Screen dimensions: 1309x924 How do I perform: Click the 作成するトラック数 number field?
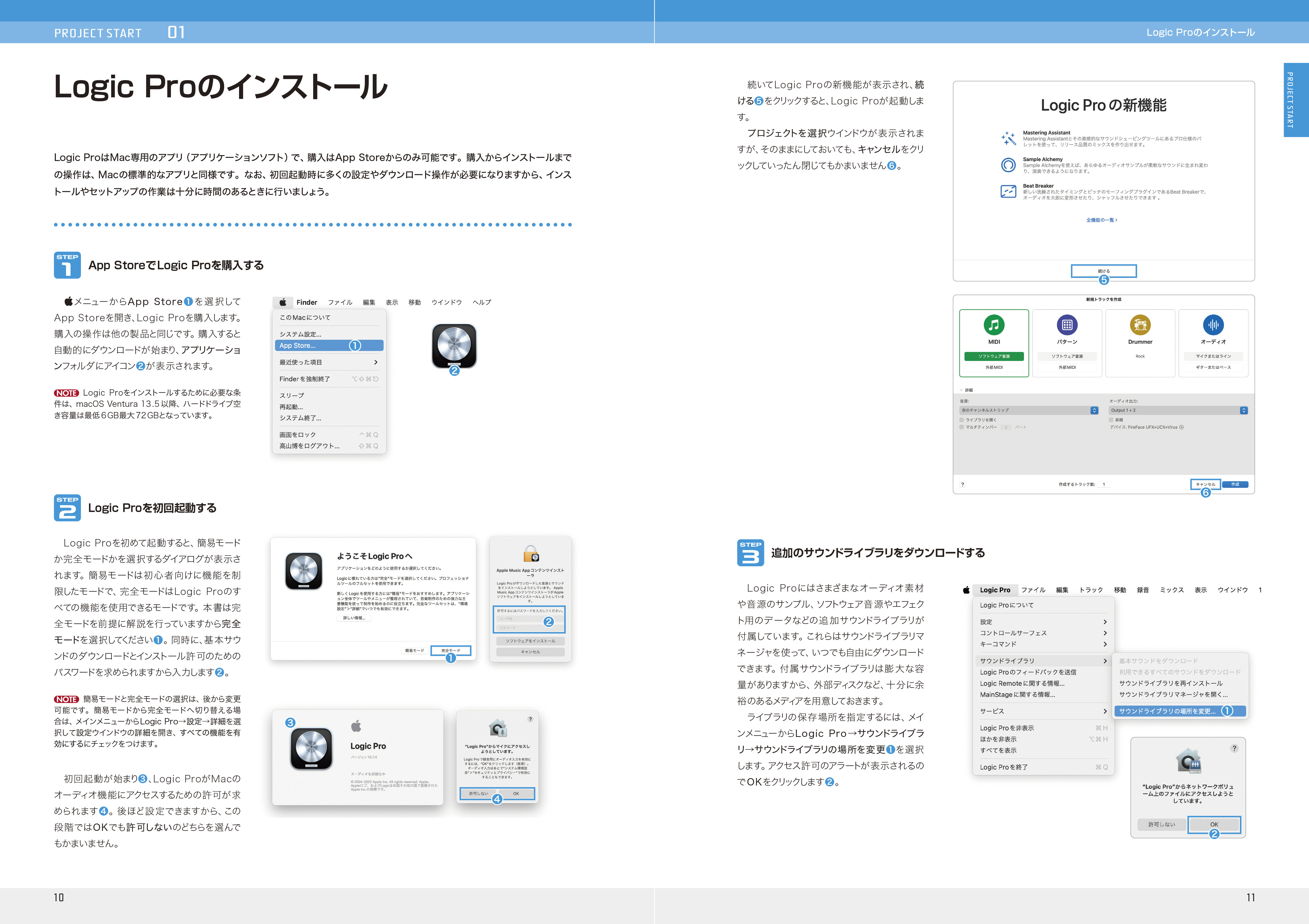[x=1104, y=485]
